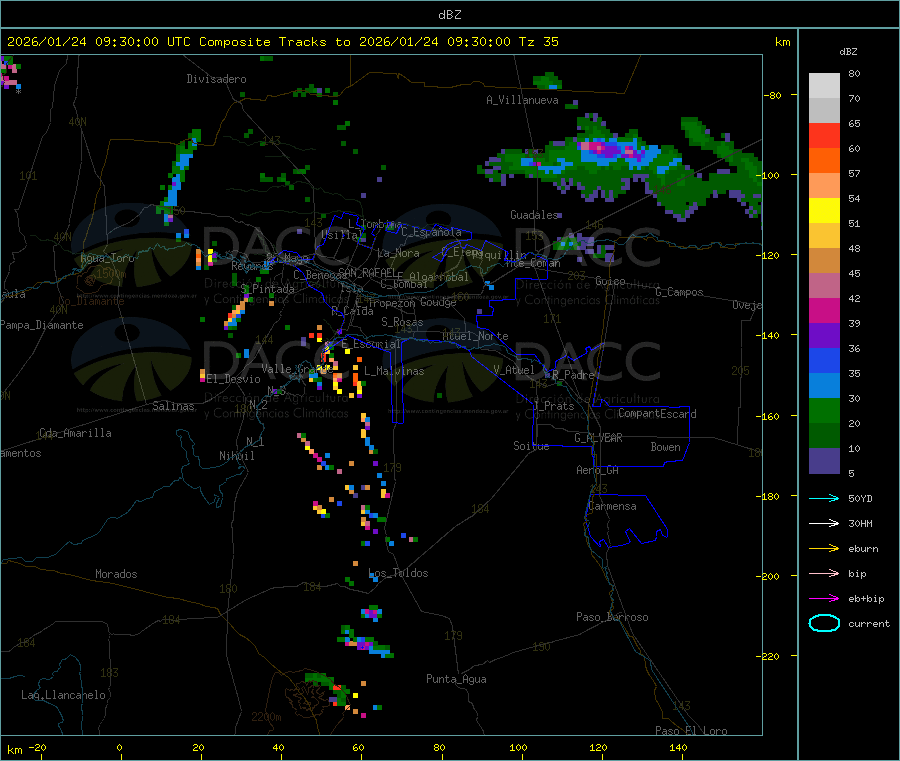900x761 pixels.
Task: Select the magenta 39 dBZ color swatch
Action: tap(824, 310)
